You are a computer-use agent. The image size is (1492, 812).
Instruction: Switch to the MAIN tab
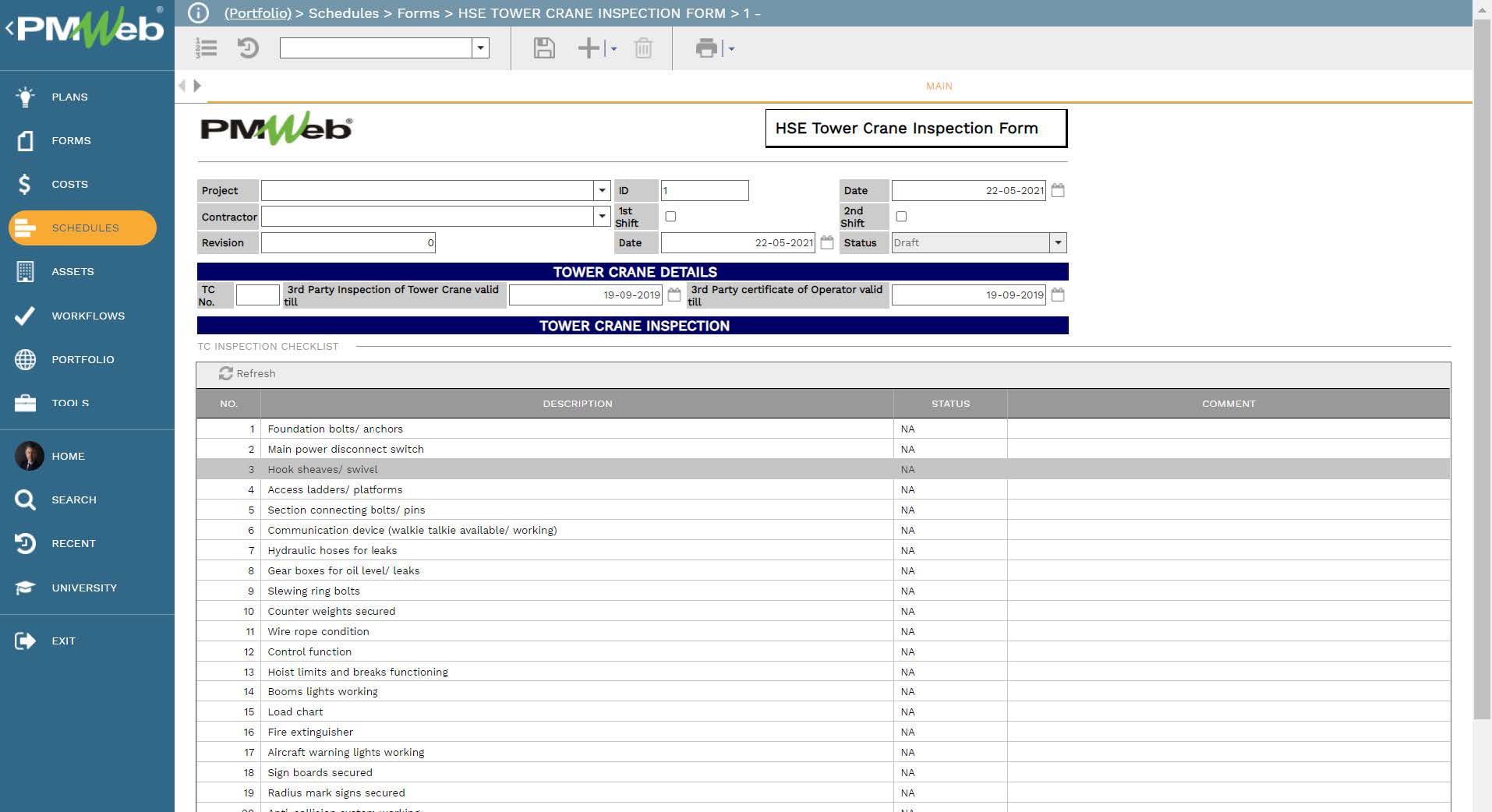pos(939,86)
